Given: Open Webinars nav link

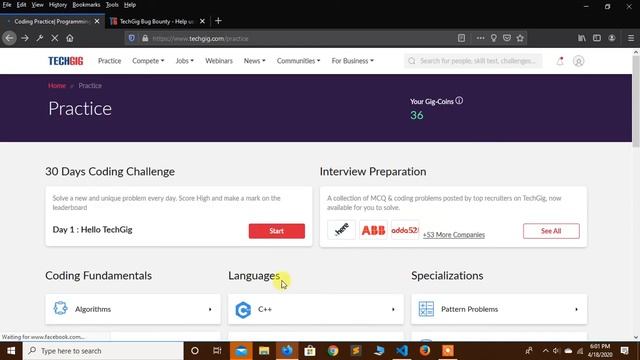Looking at the screenshot, I should [x=219, y=61].
